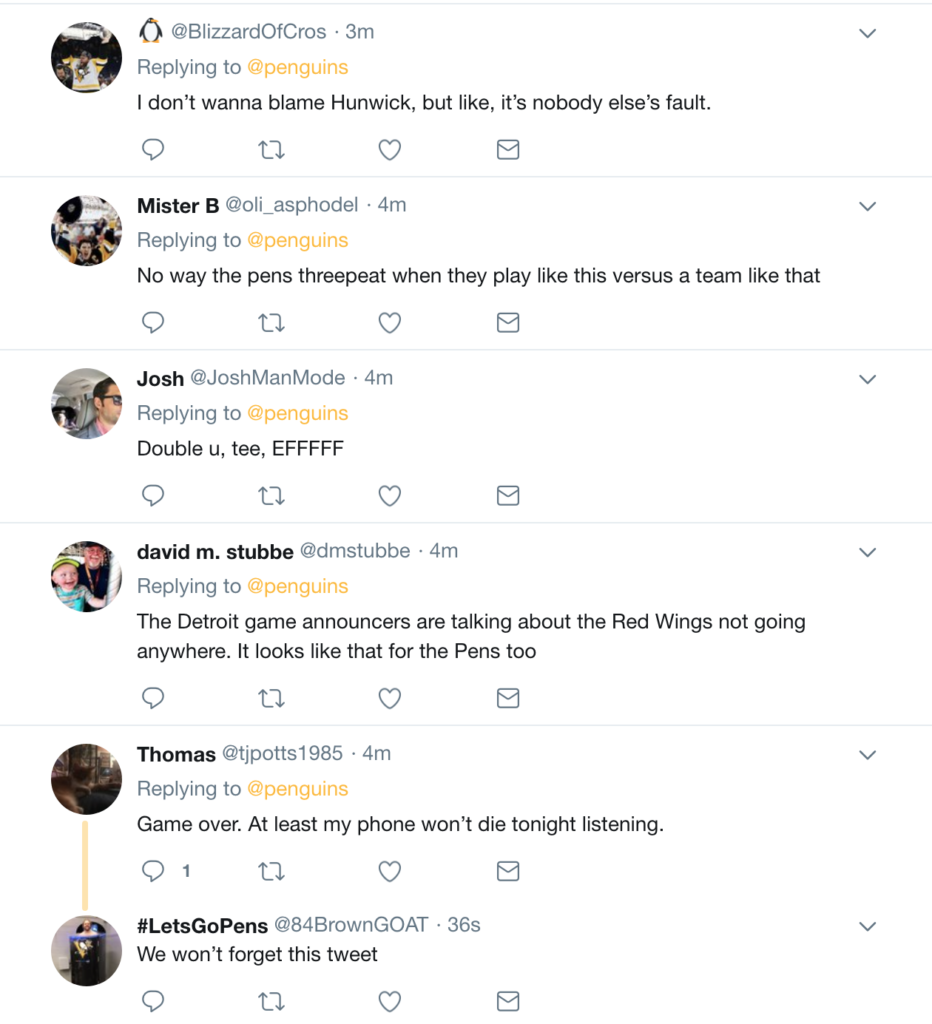Open Thomas's profile avatar
932x1024 pixels.
[86, 778]
